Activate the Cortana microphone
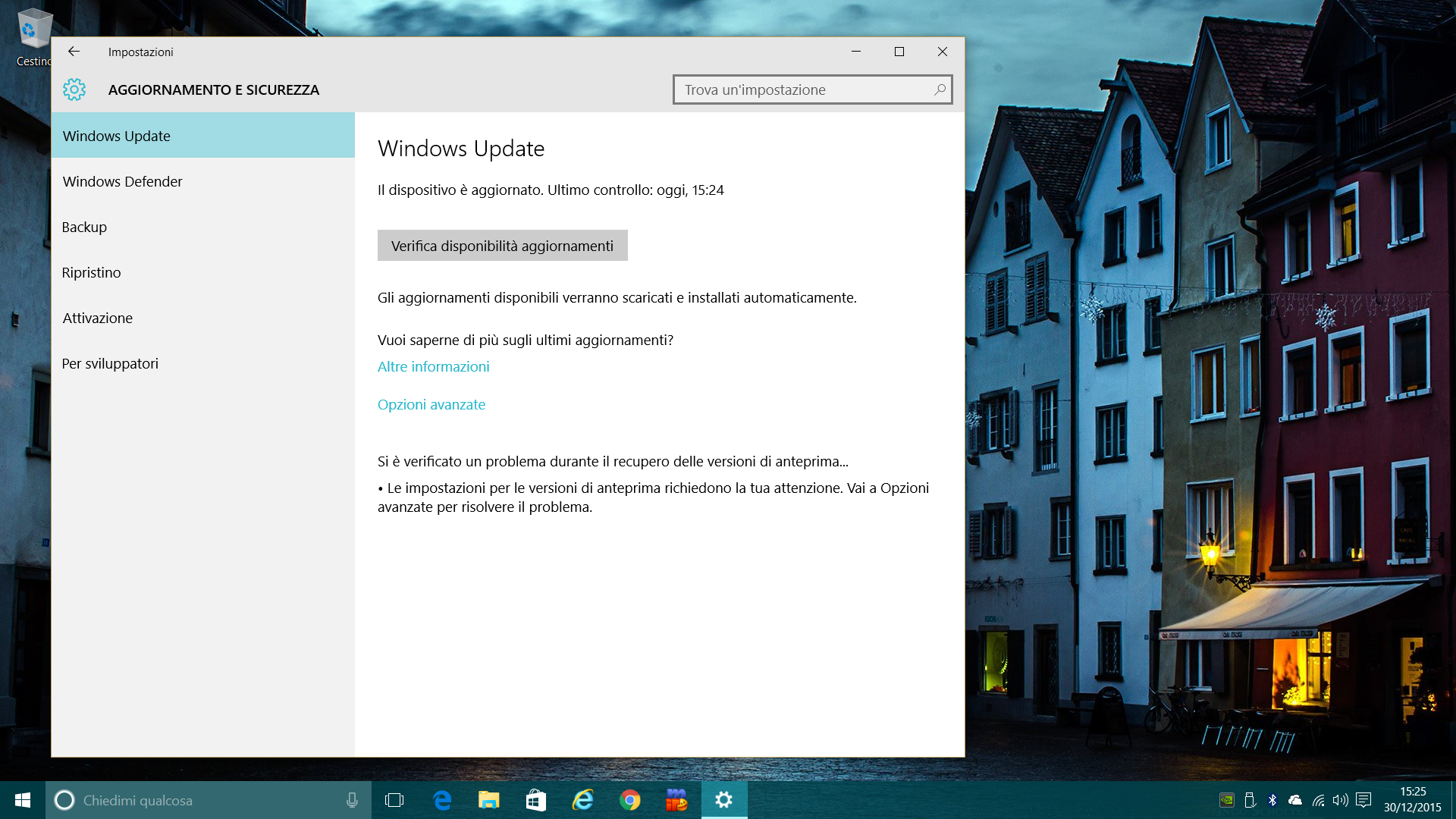This screenshot has width=1456, height=819. [x=352, y=800]
